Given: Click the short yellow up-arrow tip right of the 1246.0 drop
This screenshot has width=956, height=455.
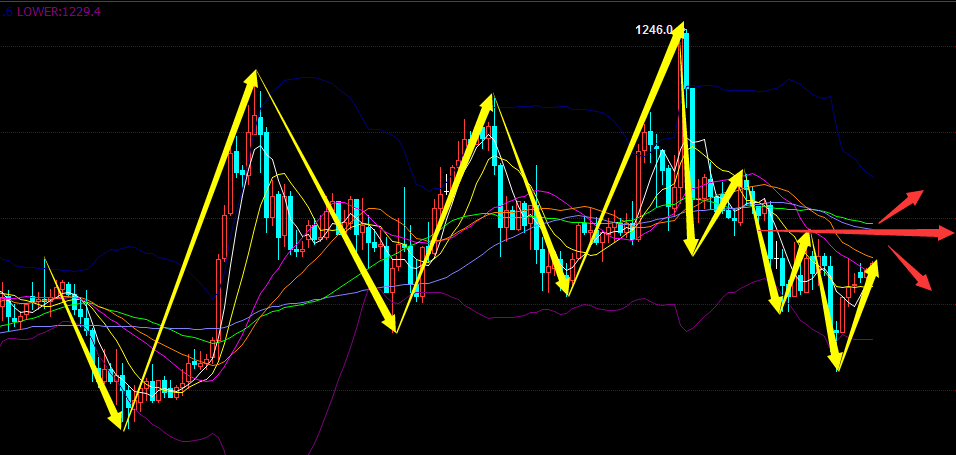Looking at the screenshot, I should click(x=741, y=175).
